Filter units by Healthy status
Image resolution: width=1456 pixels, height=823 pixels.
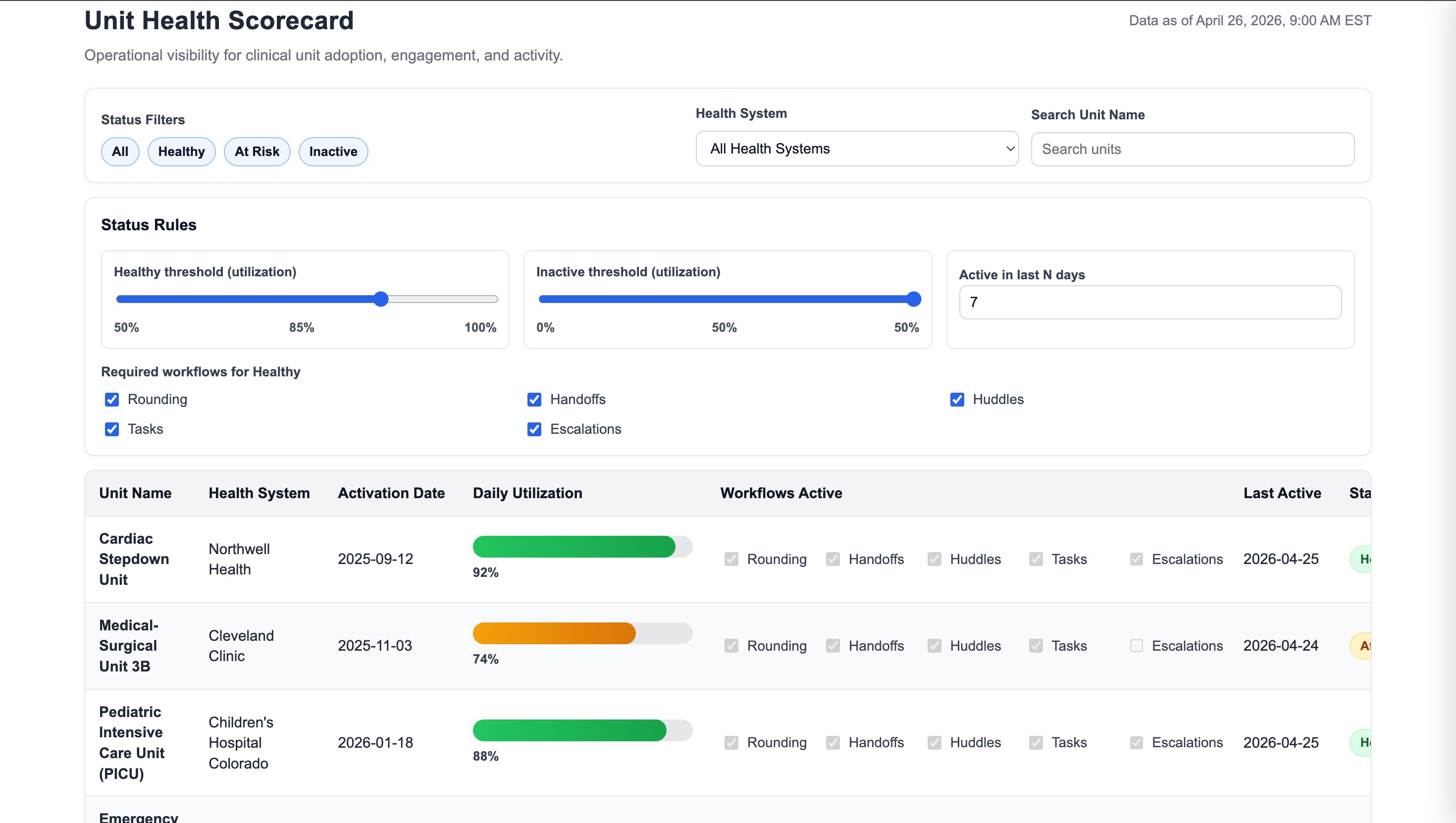tap(181, 152)
